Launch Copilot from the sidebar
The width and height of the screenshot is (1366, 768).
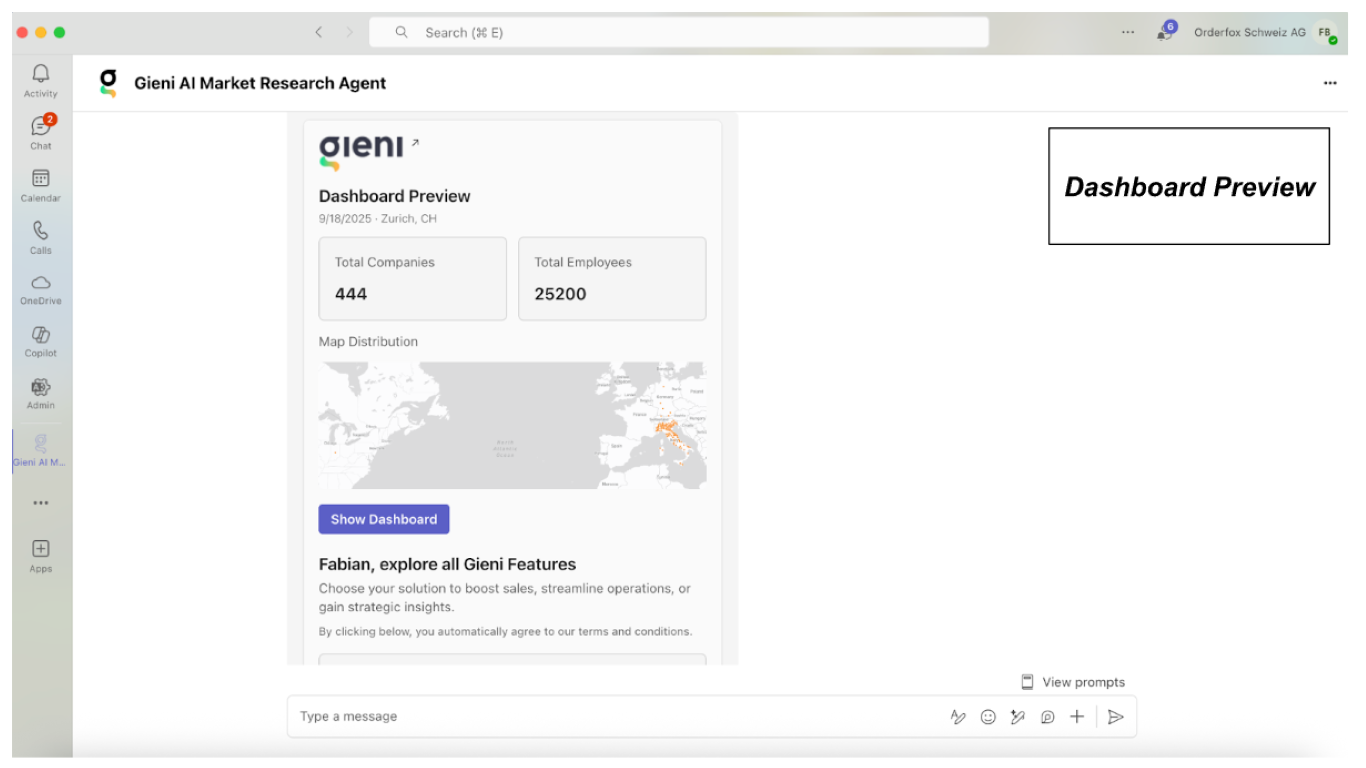tap(41, 341)
